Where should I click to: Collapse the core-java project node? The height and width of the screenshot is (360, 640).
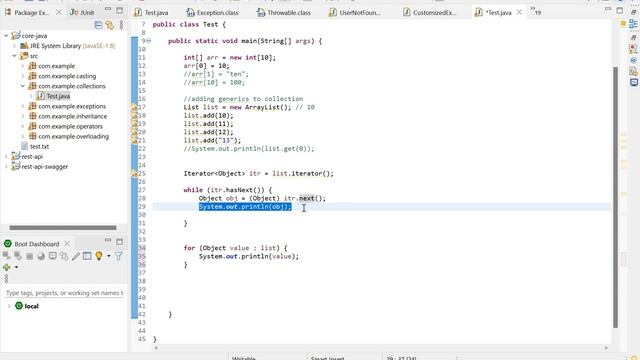tap(6, 36)
